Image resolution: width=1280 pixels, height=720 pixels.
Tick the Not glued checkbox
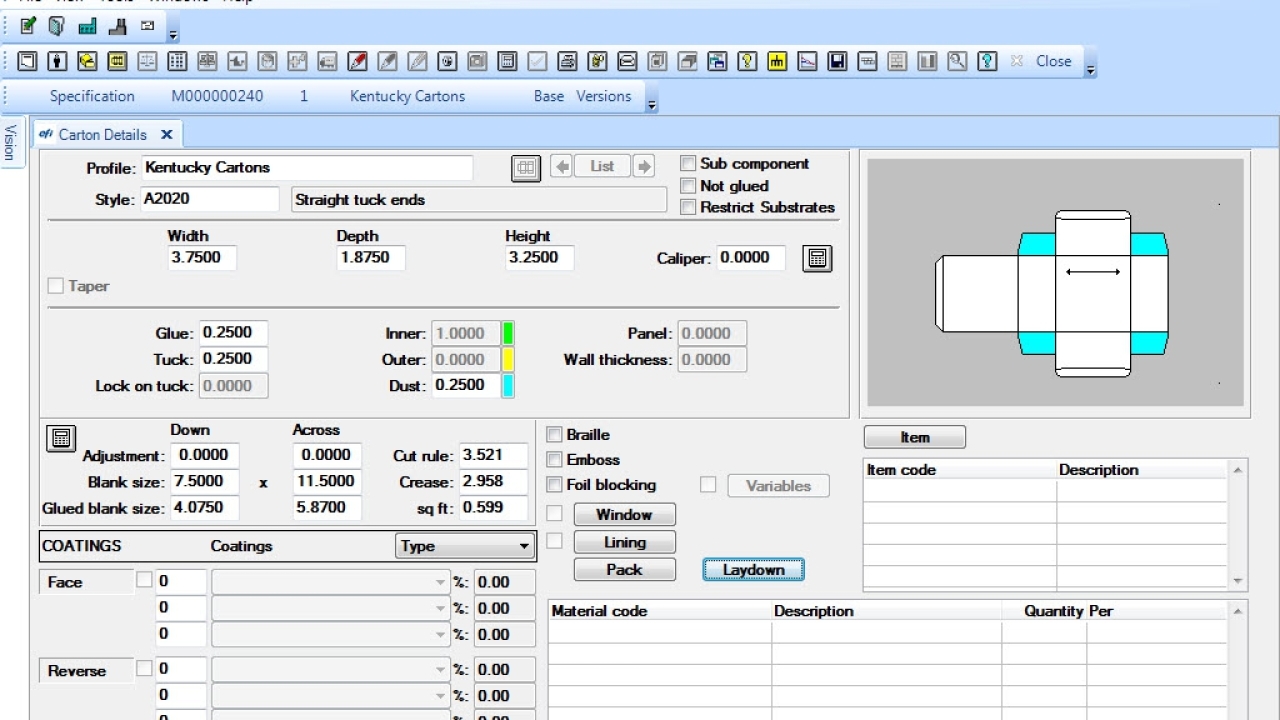688,185
